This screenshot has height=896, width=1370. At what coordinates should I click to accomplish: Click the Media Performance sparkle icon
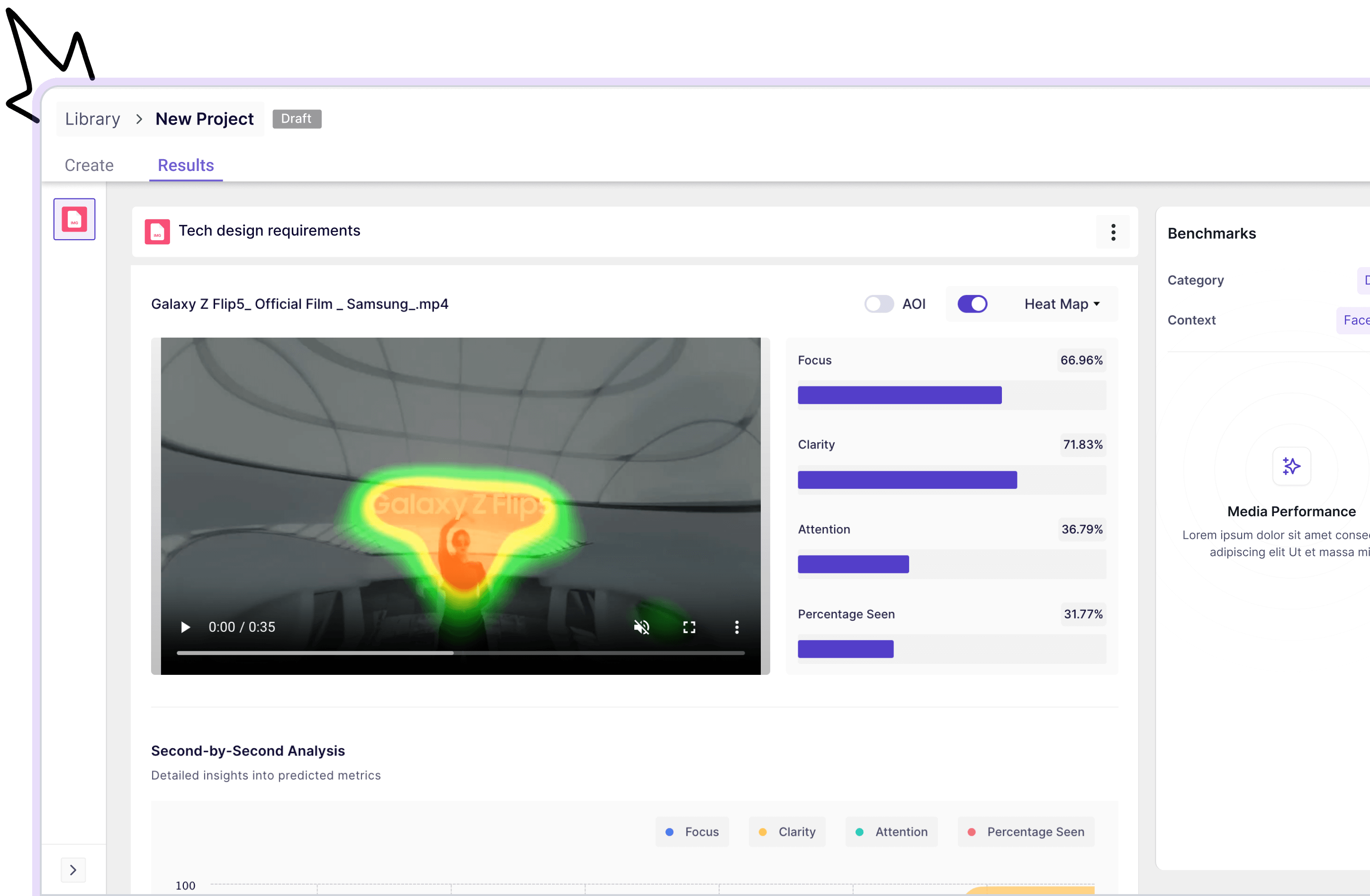[x=1292, y=466]
